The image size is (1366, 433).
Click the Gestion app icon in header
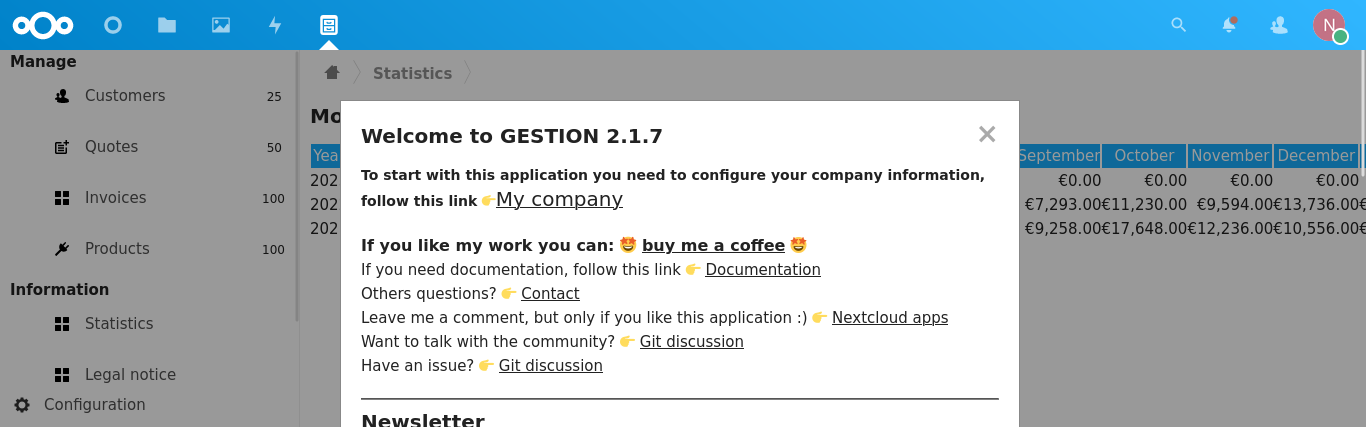tap(329, 25)
